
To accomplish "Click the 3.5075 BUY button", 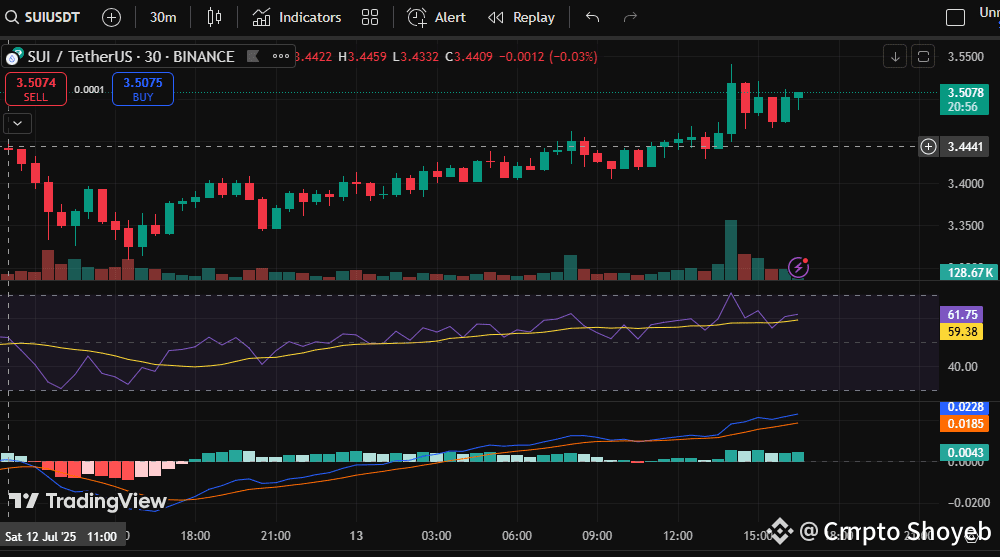I will (143, 89).
